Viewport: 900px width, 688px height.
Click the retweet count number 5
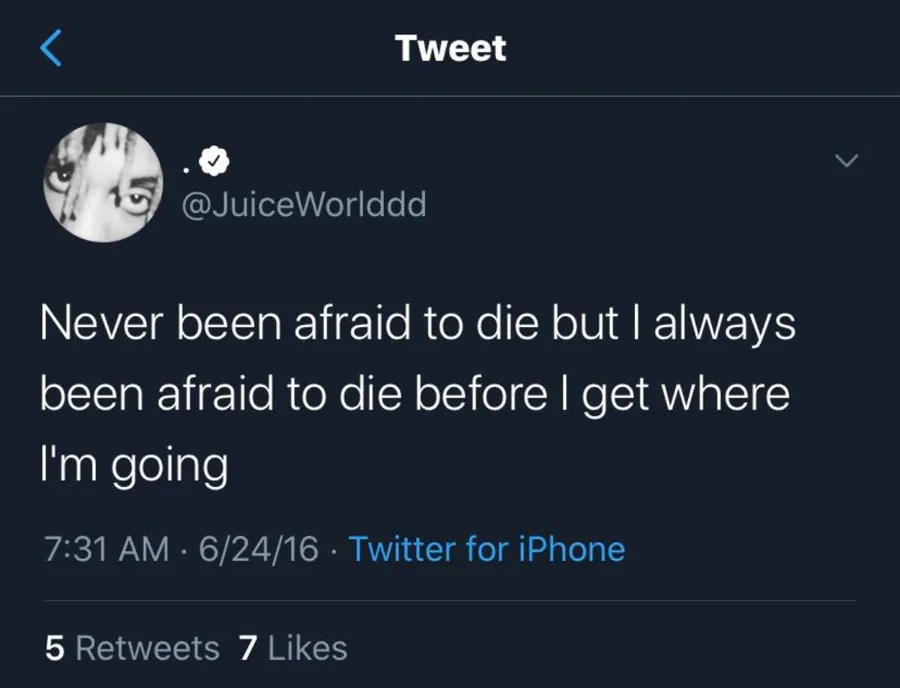55,648
